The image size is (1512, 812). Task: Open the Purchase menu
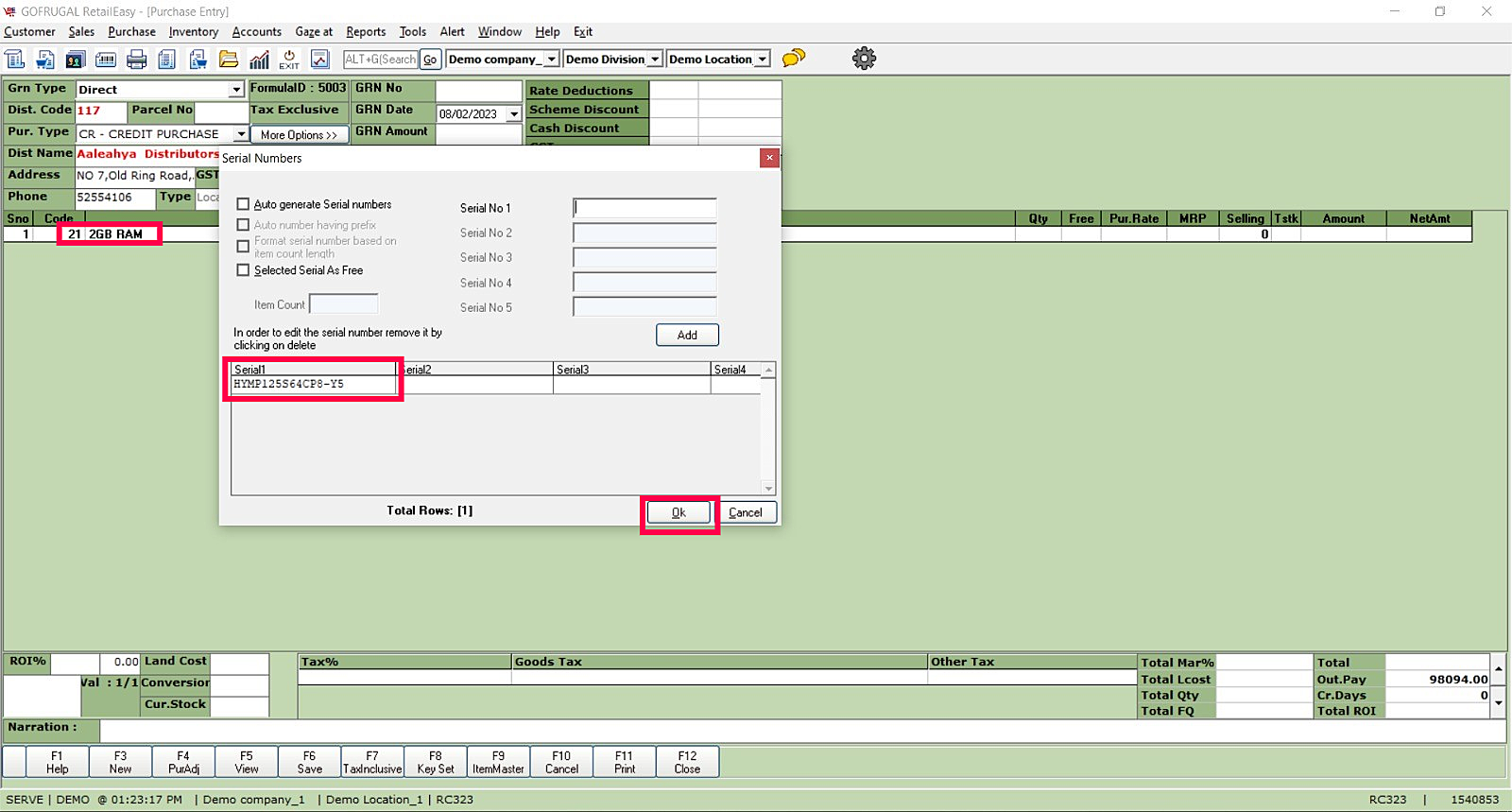(131, 32)
